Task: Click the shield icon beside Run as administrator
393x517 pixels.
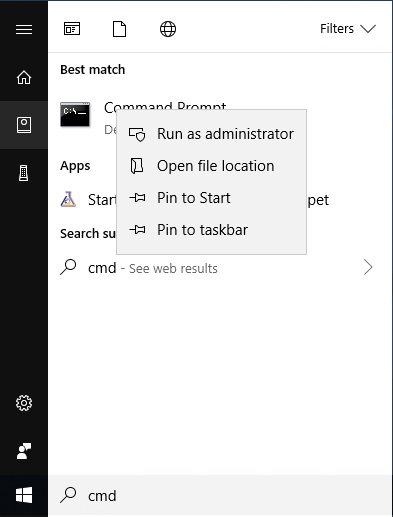Action: tap(137, 134)
